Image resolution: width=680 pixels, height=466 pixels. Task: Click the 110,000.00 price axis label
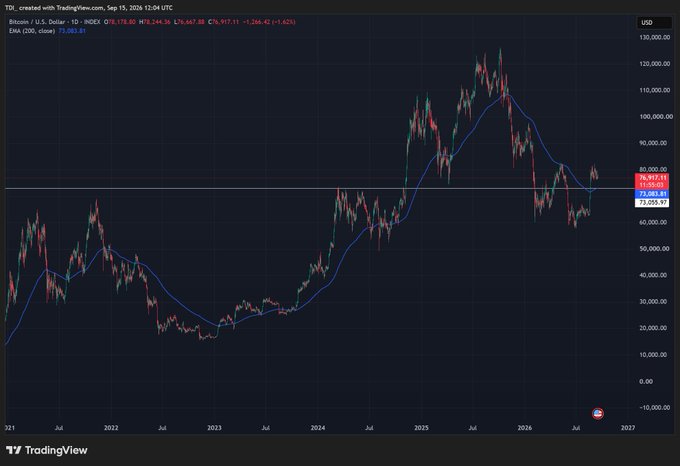click(x=655, y=90)
